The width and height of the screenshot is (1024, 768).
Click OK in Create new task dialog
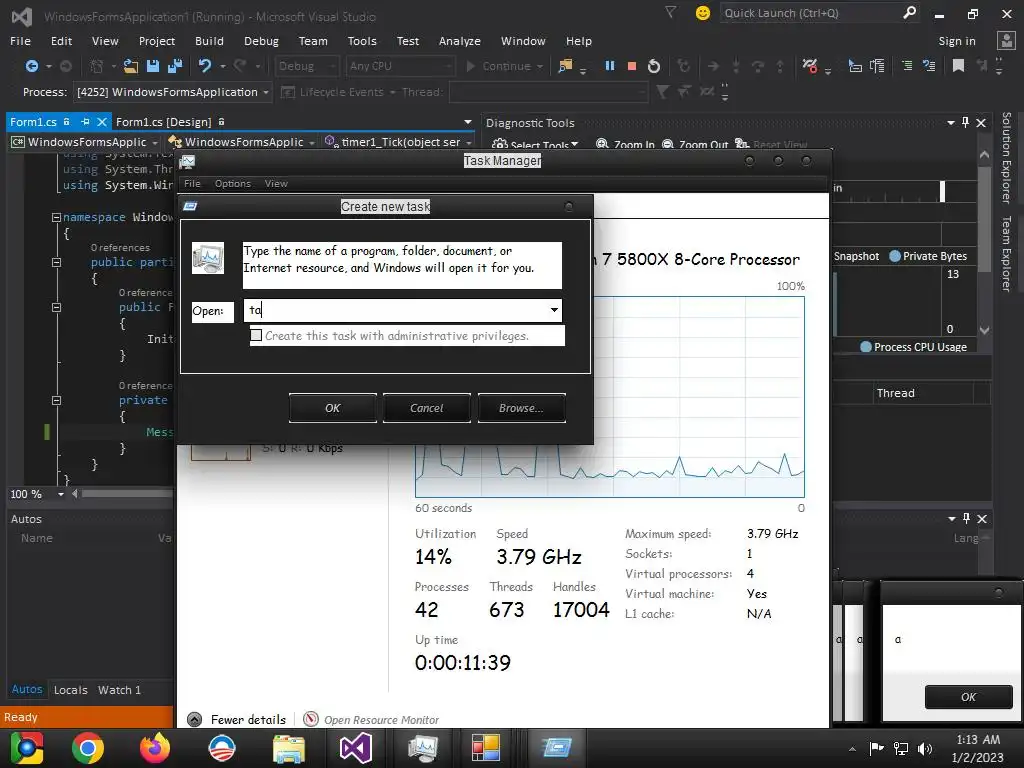pyautogui.click(x=332, y=408)
